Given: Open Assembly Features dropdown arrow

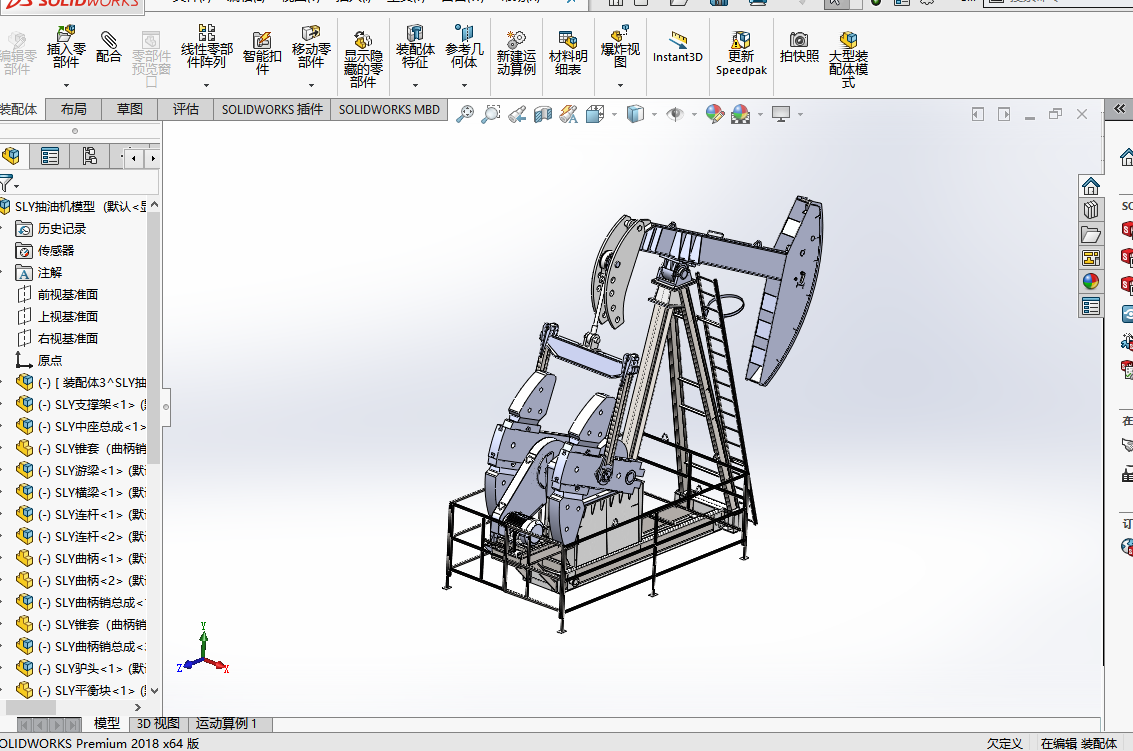Looking at the screenshot, I should tap(415, 85).
